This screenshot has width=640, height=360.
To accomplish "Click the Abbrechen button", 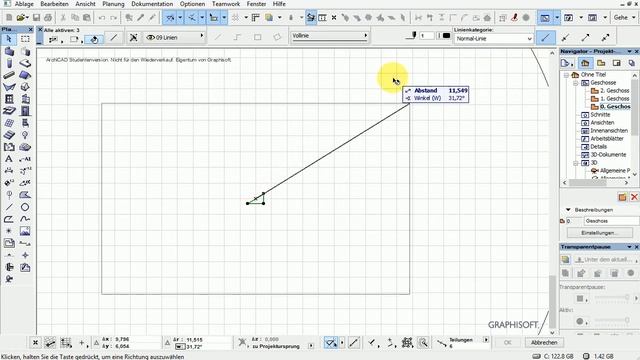I will [x=544, y=342].
